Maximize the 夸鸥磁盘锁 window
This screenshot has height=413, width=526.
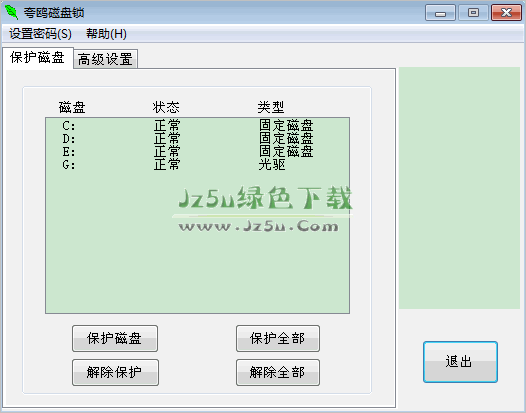point(473,13)
